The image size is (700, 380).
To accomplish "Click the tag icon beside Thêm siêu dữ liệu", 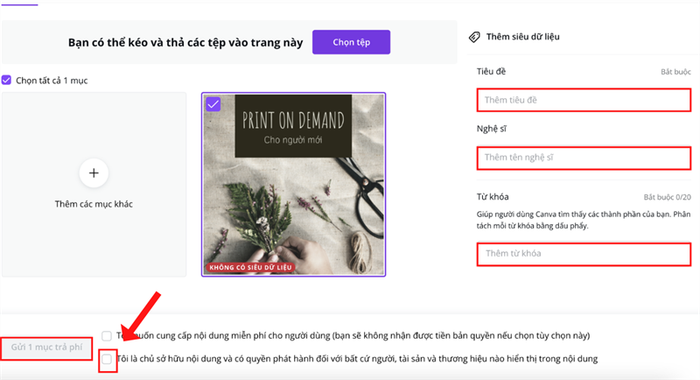I will point(474,37).
